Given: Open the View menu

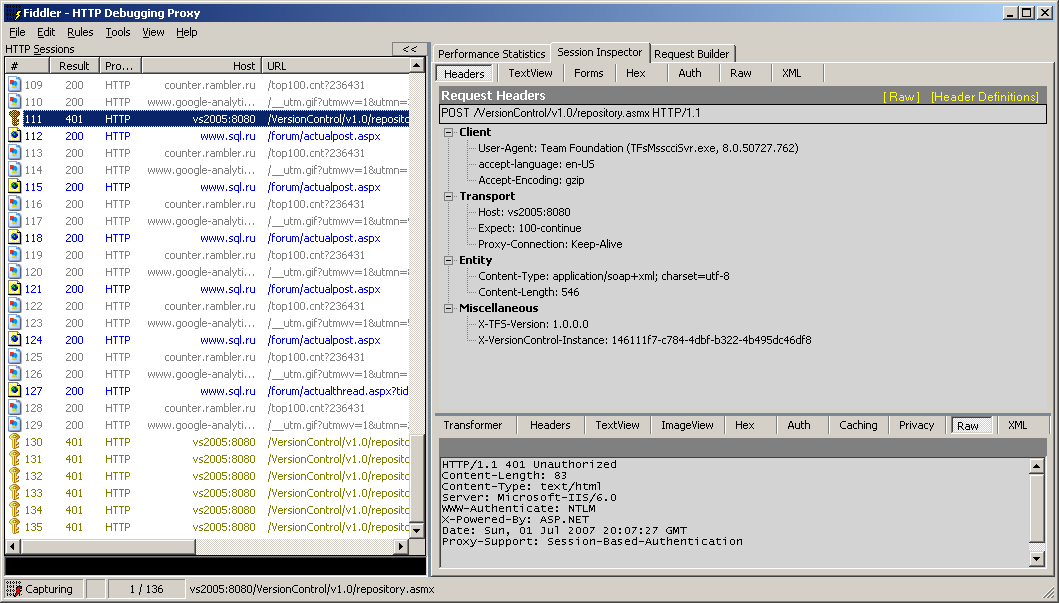Looking at the screenshot, I should click(x=153, y=32).
